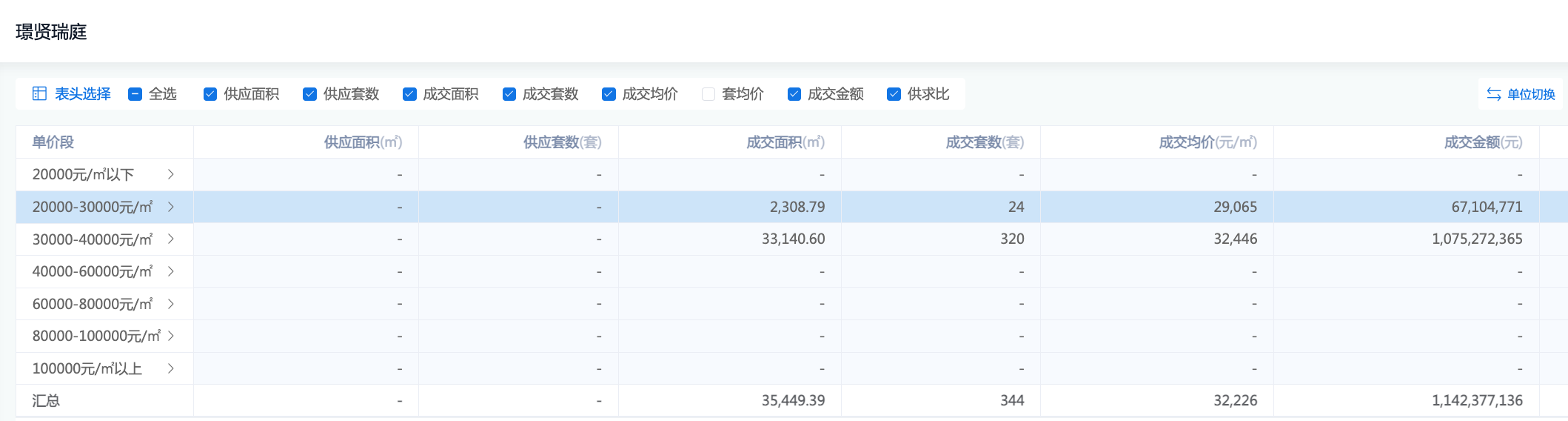
Task: Click the 成交均价(元/㎡) column header
Action: coord(1207,142)
